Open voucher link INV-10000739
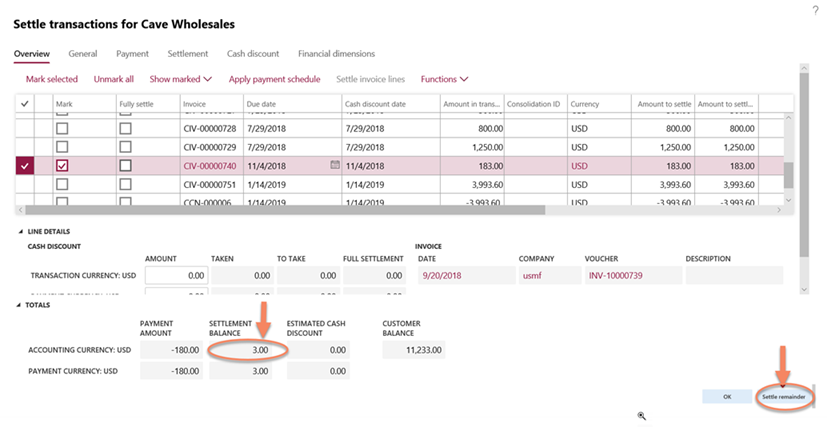 (x=616, y=275)
